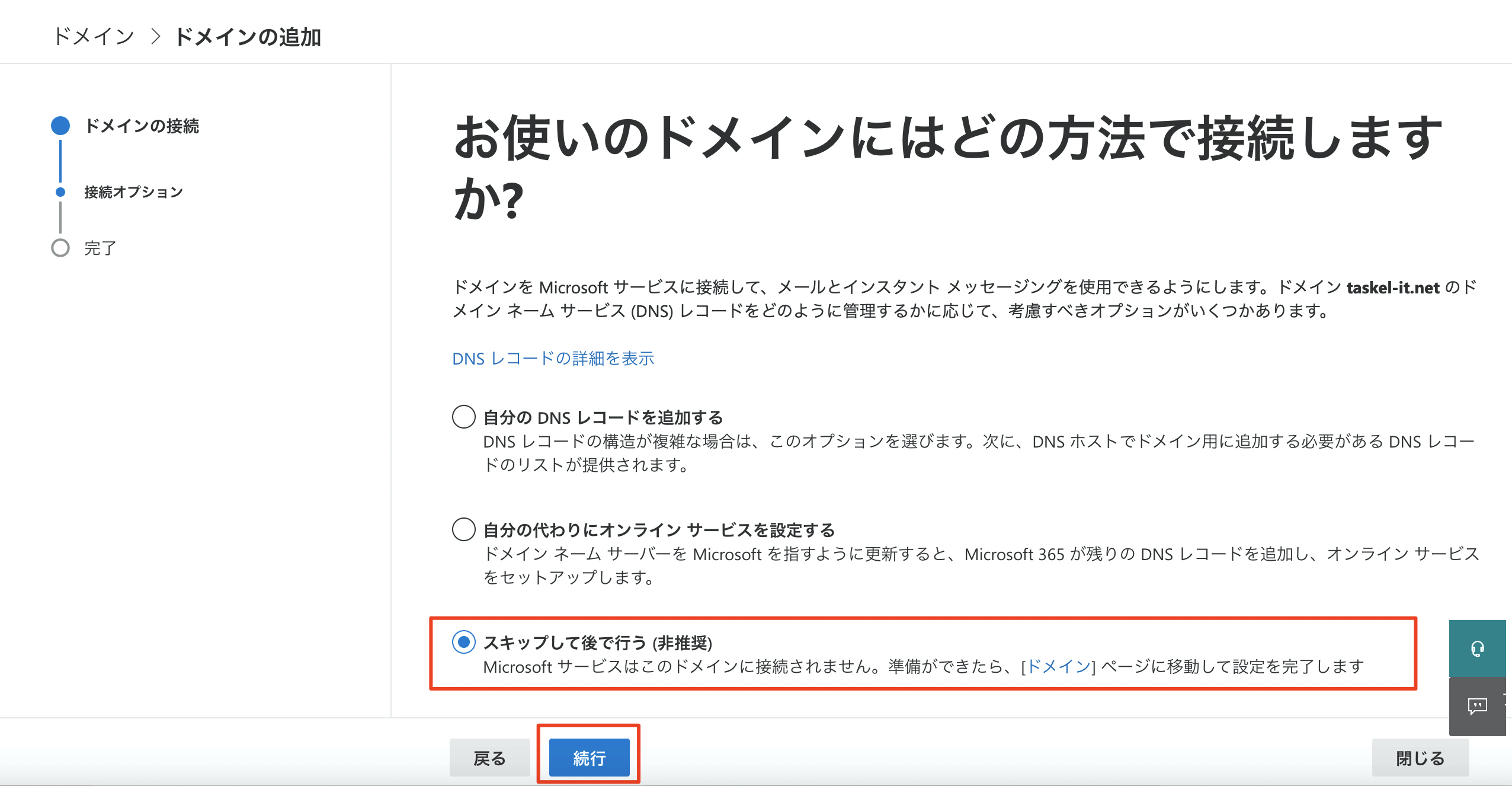Image resolution: width=1512 pixels, height=786 pixels.
Task: Click the breadcrumb chevron separator arrow
Action: (x=156, y=37)
